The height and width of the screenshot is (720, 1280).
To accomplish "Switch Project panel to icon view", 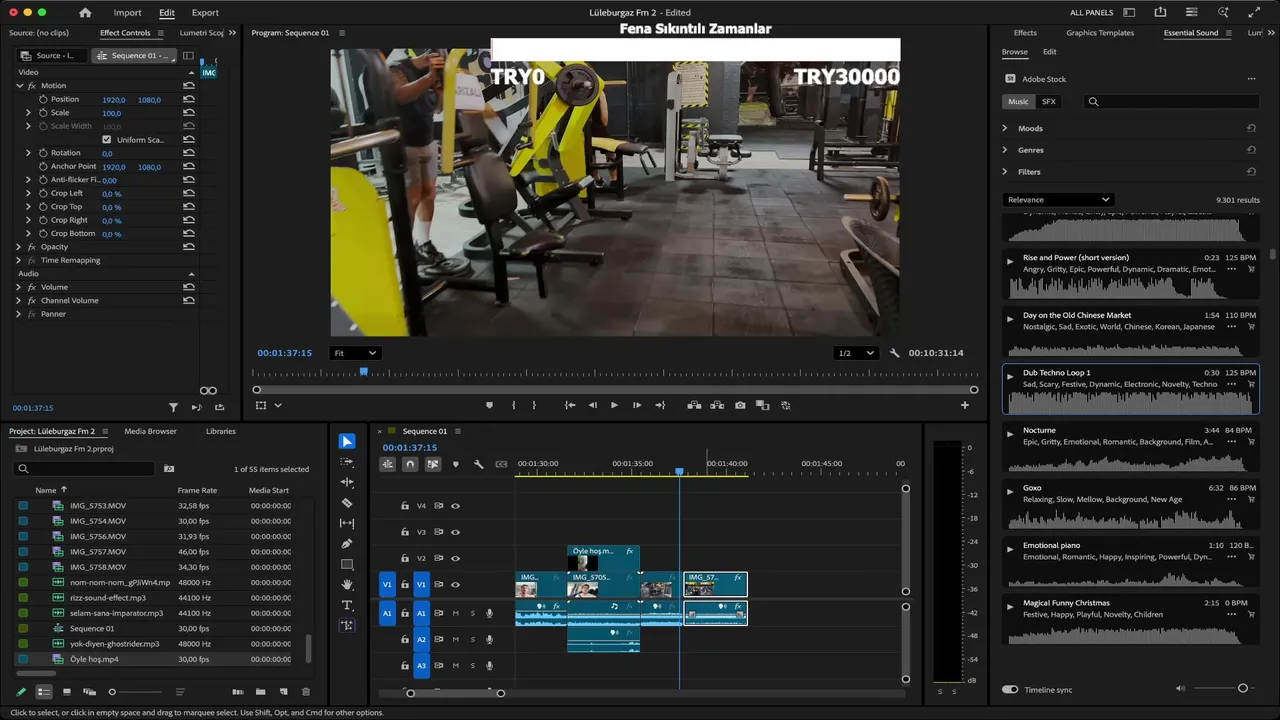I will point(67,692).
